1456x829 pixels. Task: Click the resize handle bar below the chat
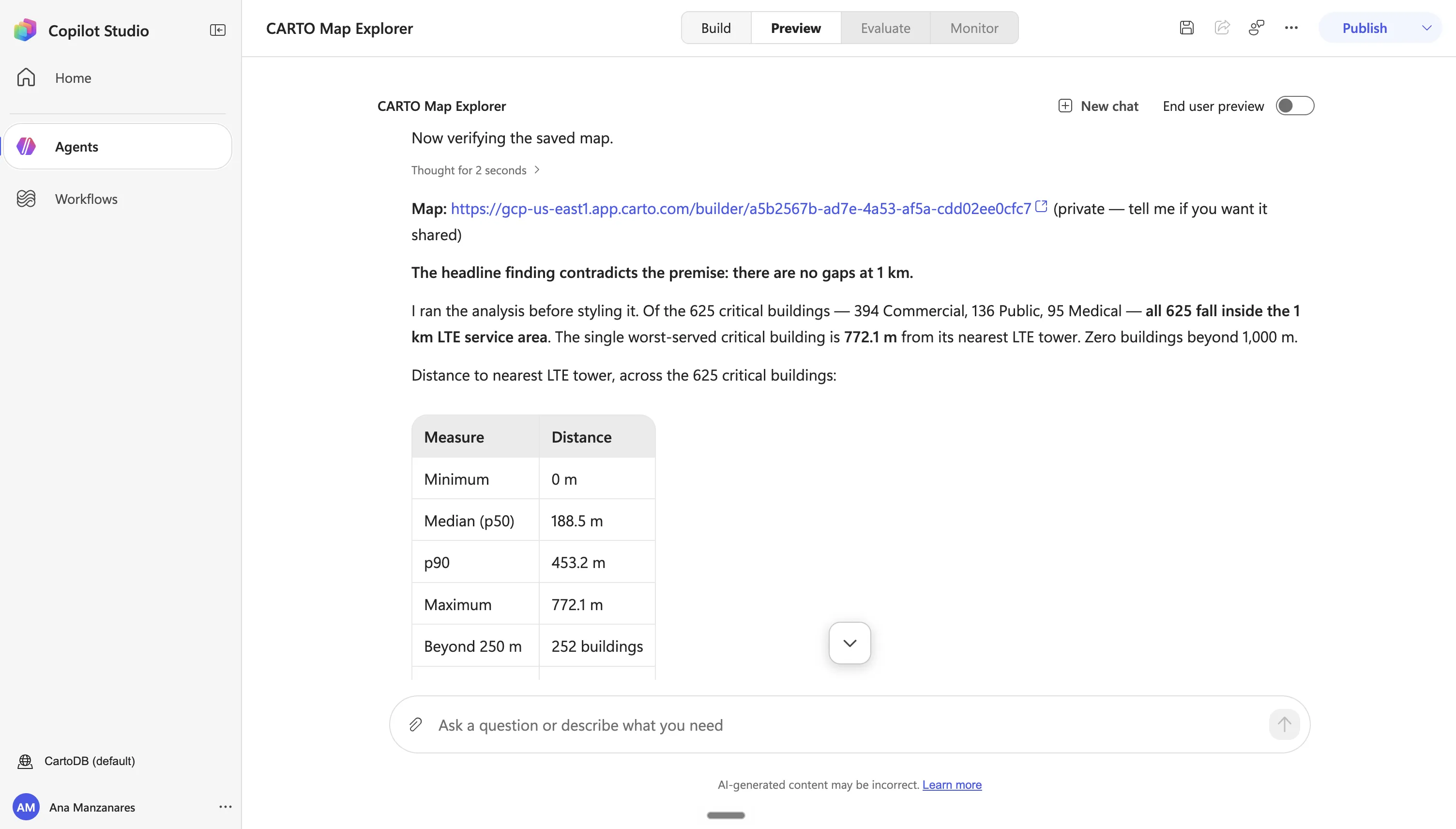click(x=726, y=815)
